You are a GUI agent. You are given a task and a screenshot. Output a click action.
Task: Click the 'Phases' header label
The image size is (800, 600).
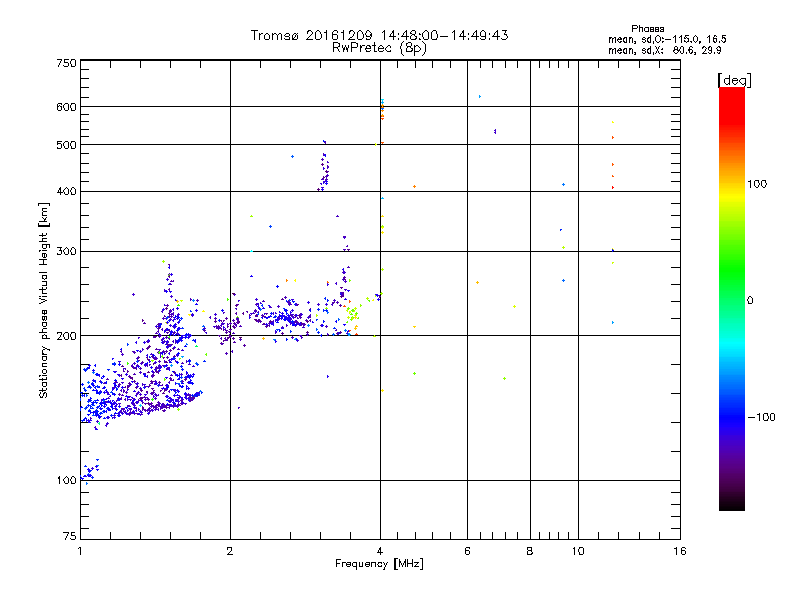click(647, 29)
